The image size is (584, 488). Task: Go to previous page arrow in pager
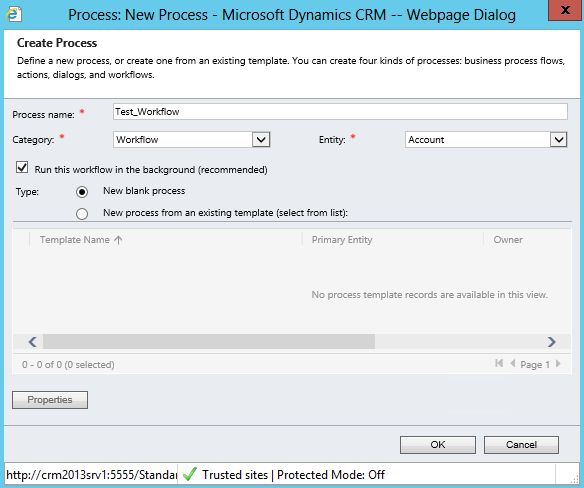pos(512,363)
